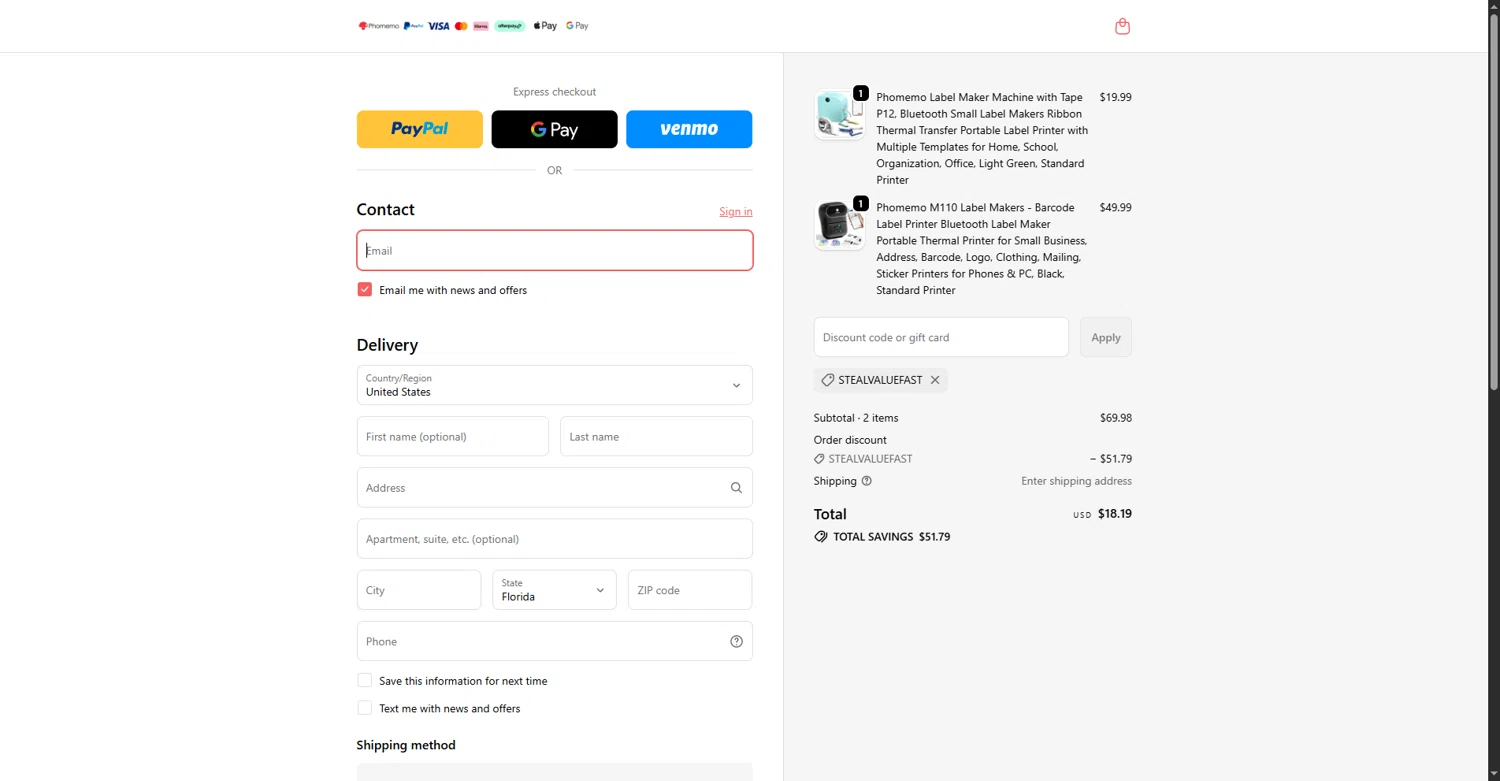
Task: Click the Shipping info question mark icon
Action: click(x=867, y=481)
